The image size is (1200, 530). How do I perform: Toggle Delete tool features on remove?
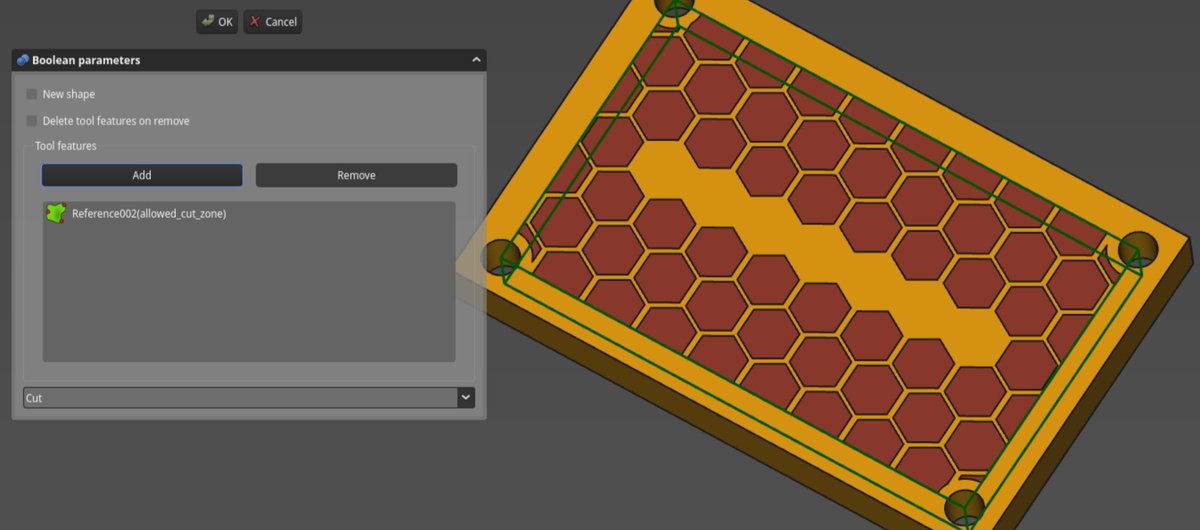32,121
